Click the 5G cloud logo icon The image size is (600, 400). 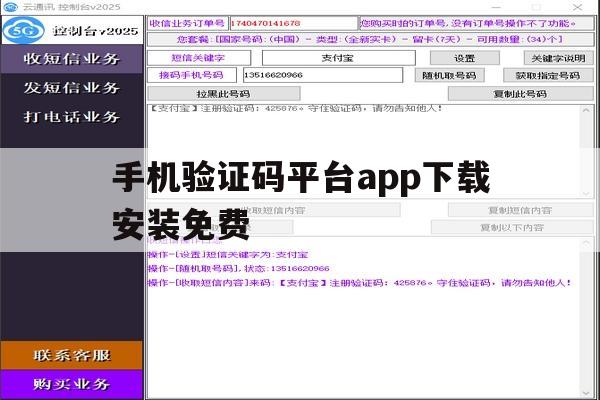(24, 30)
